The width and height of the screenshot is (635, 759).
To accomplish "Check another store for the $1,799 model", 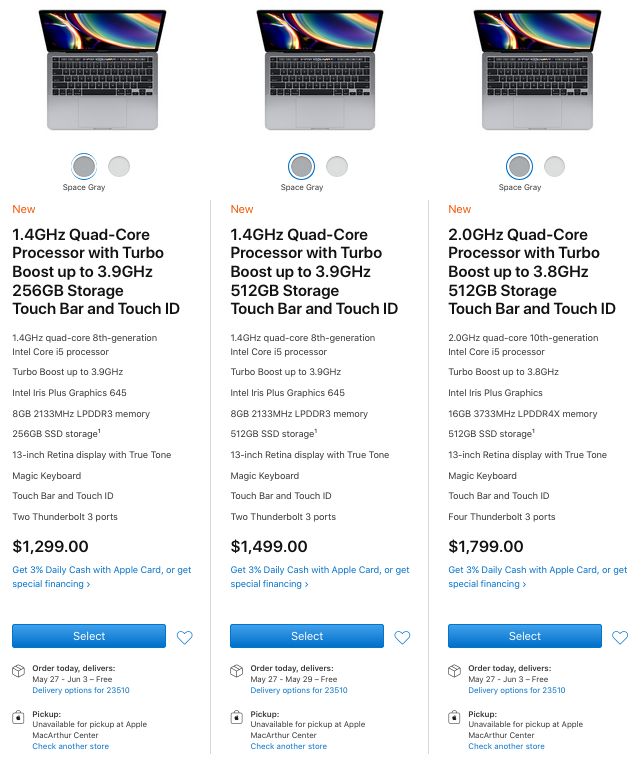I will pyautogui.click(x=506, y=746).
